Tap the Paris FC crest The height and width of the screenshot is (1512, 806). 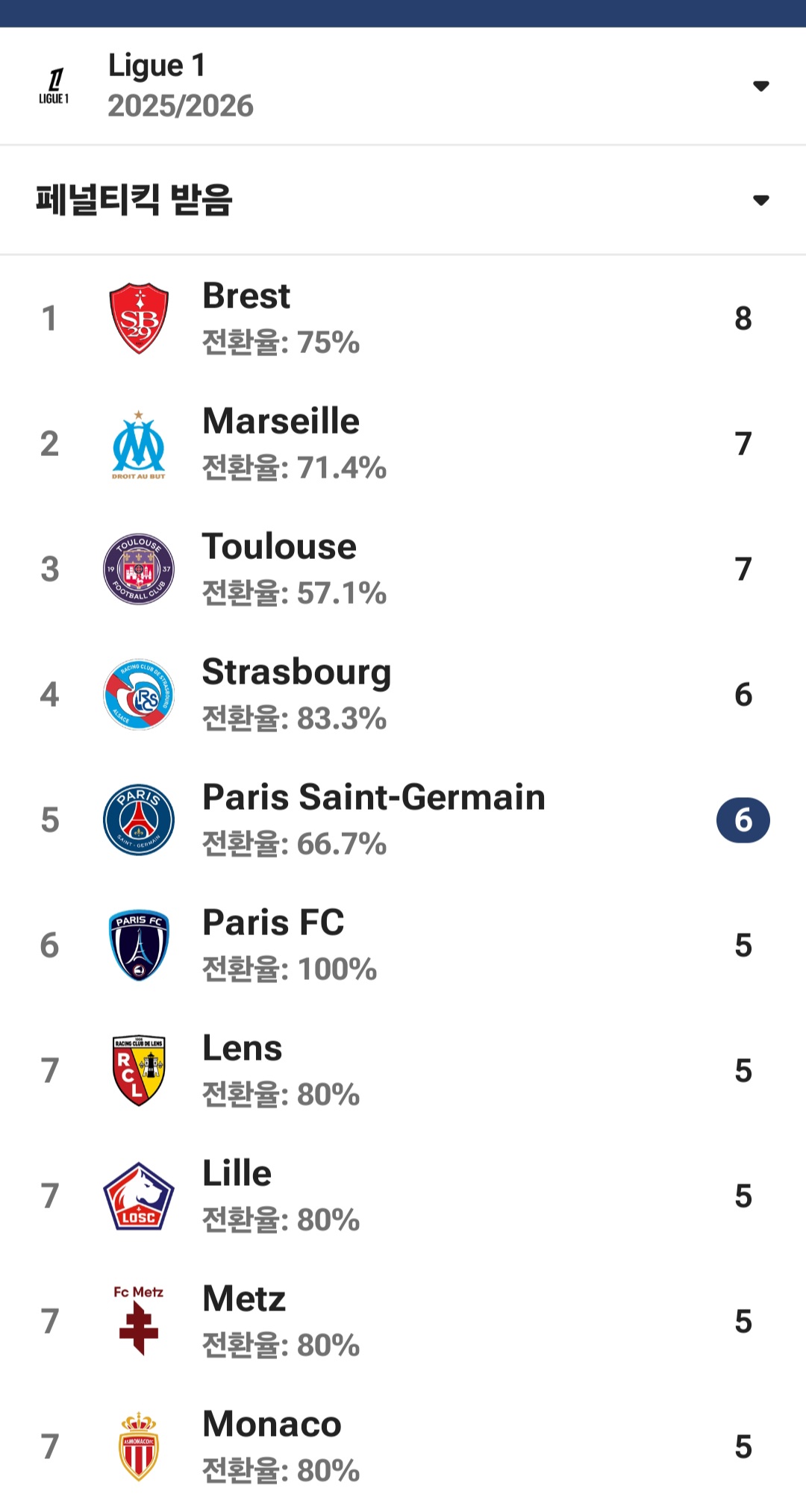(x=139, y=945)
